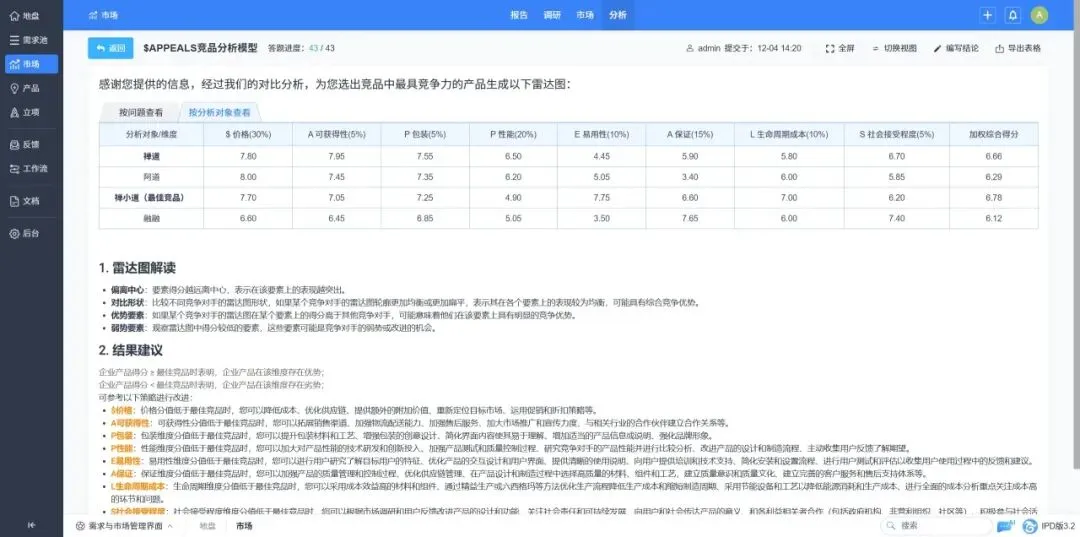Image resolution: width=1080 pixels, height=537 pixels.
Task: Open 后台 settings in the sidebar
Action: [25, 233]
